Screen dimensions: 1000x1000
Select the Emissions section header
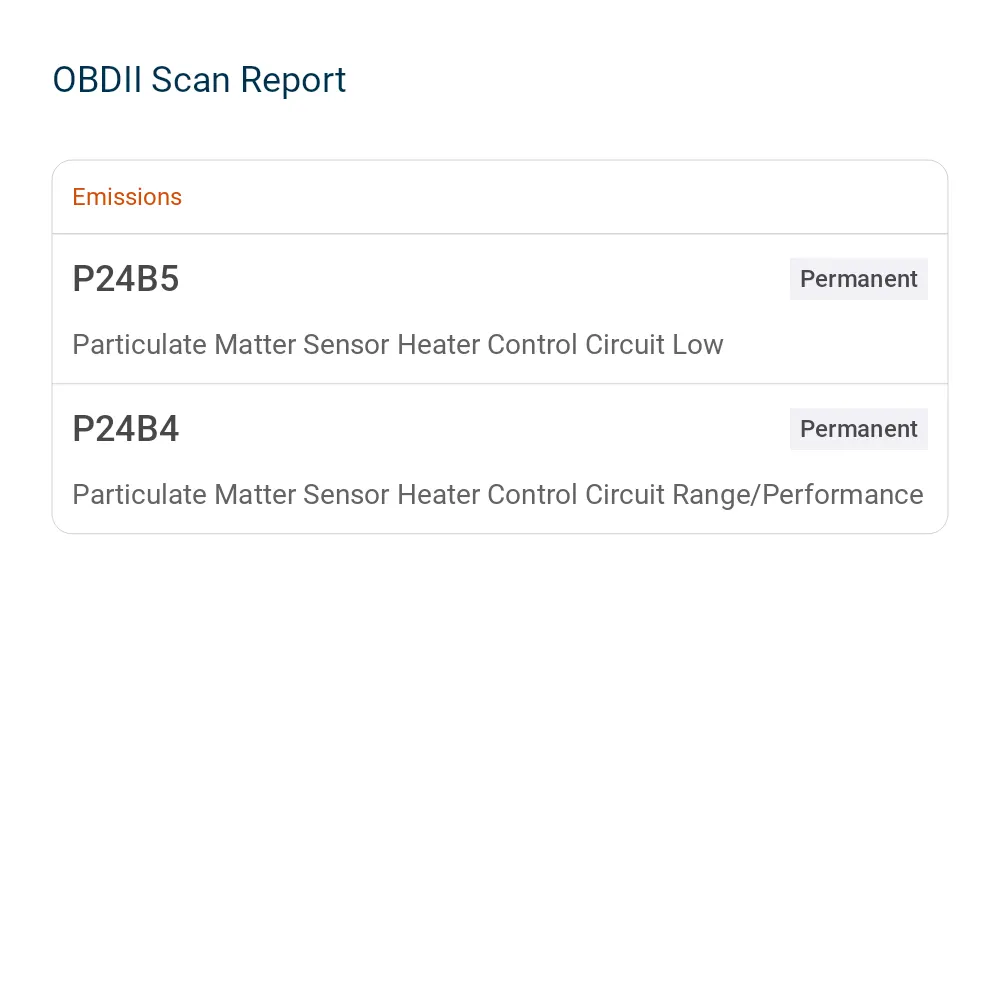point(127,197)
